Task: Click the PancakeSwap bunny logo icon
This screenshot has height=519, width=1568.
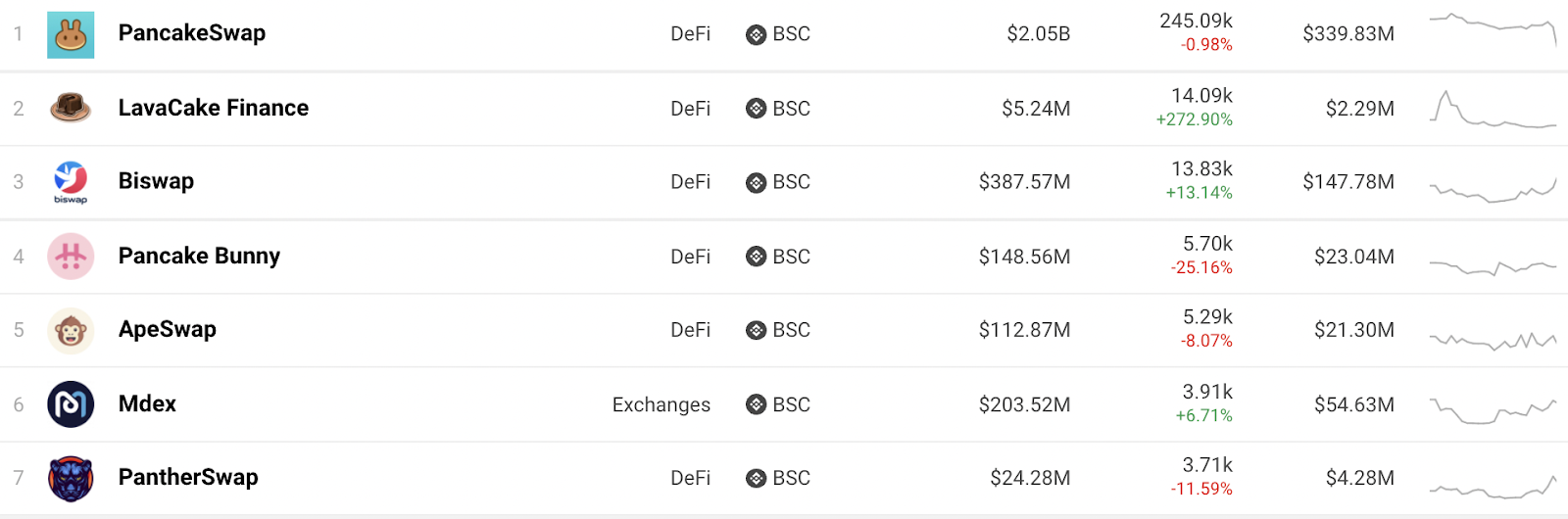Action: [71, 35]
